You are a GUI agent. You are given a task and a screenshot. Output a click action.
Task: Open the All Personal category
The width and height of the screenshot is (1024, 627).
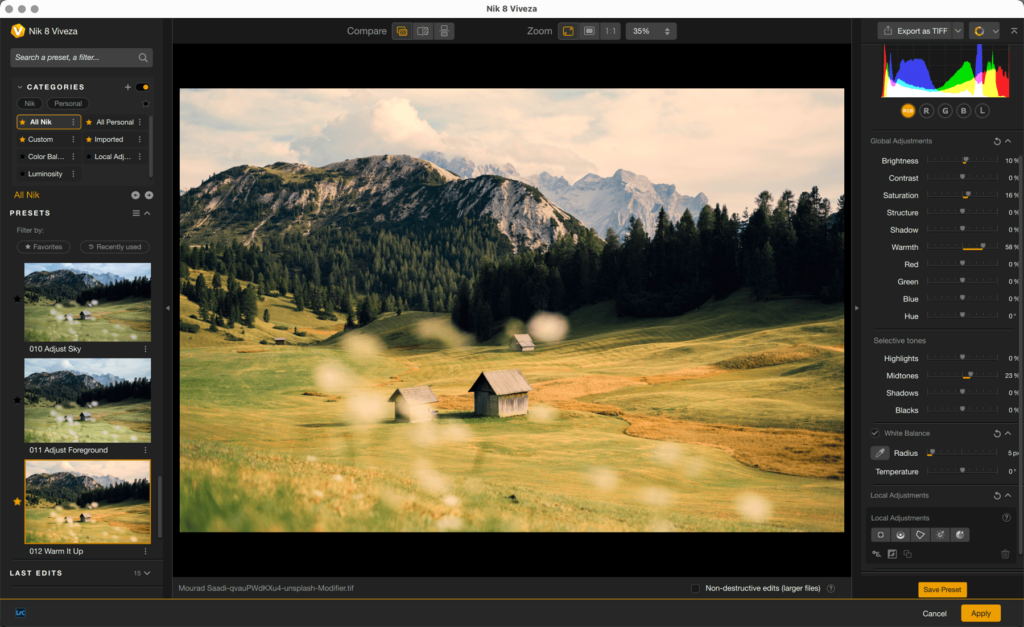pos(114,122)
